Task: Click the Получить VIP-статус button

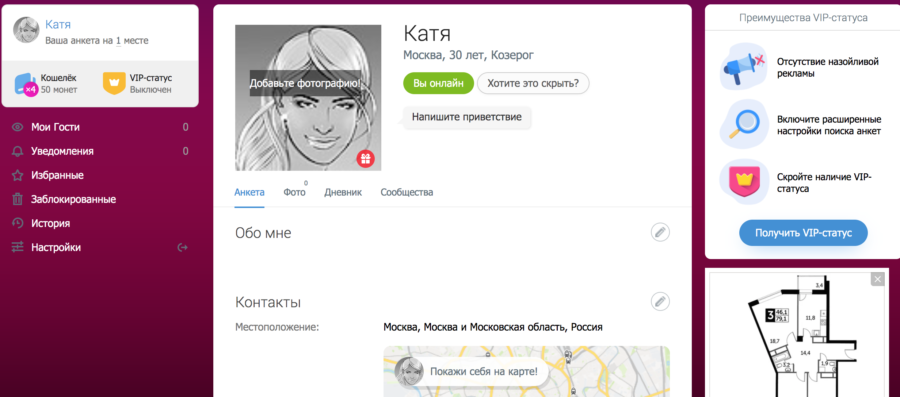Action: click(803, 233)
